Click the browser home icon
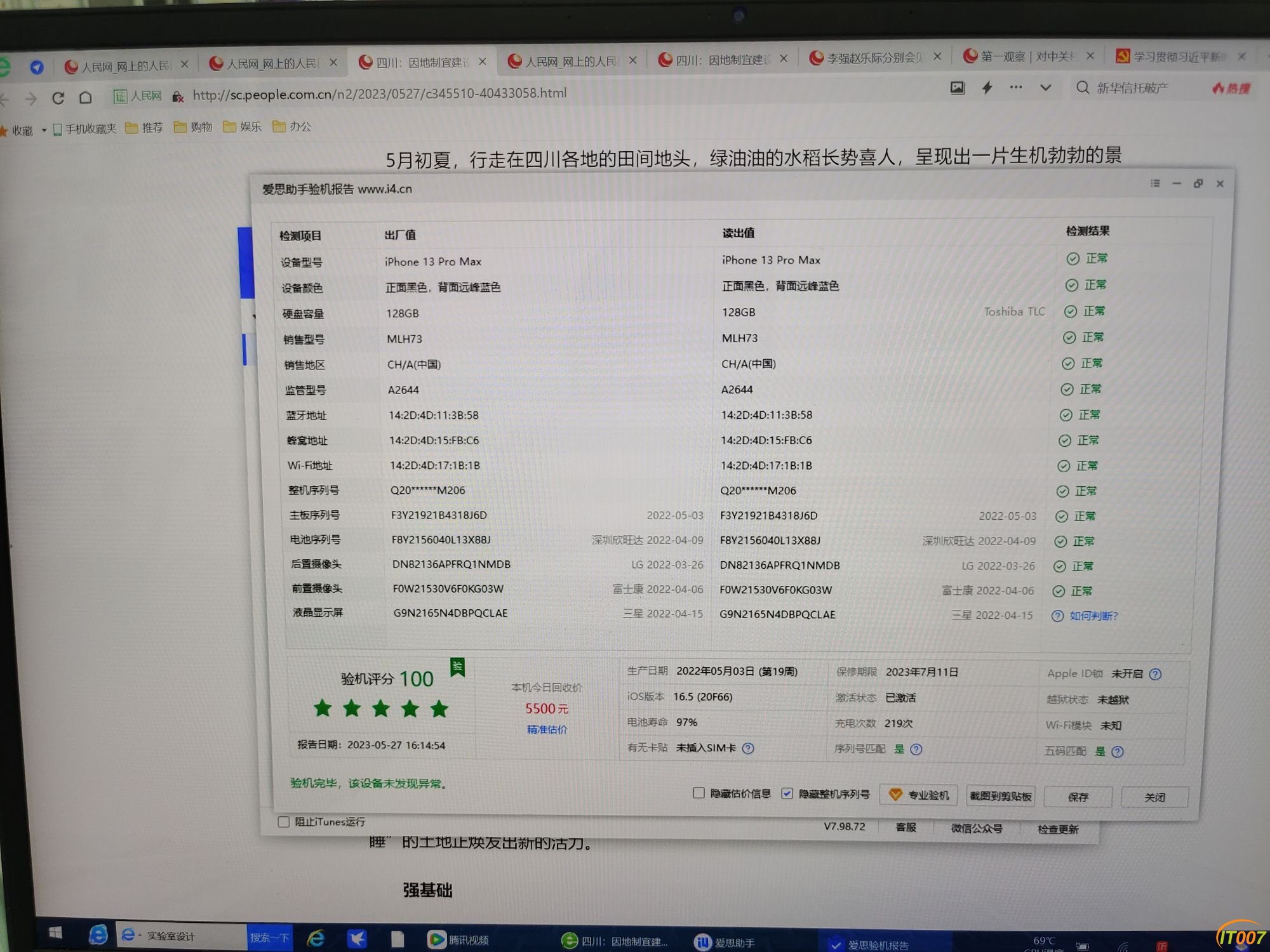Viewport: 1270px width, 952px height. [86, 97]
